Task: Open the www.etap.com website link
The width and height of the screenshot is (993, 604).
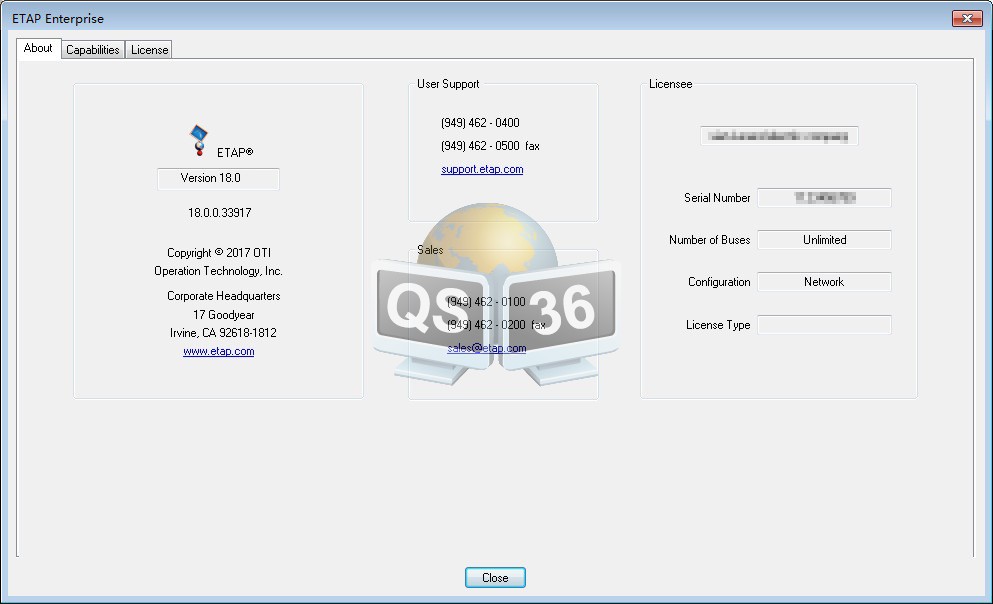Action: pyautogui.click(x=218, y=351)
